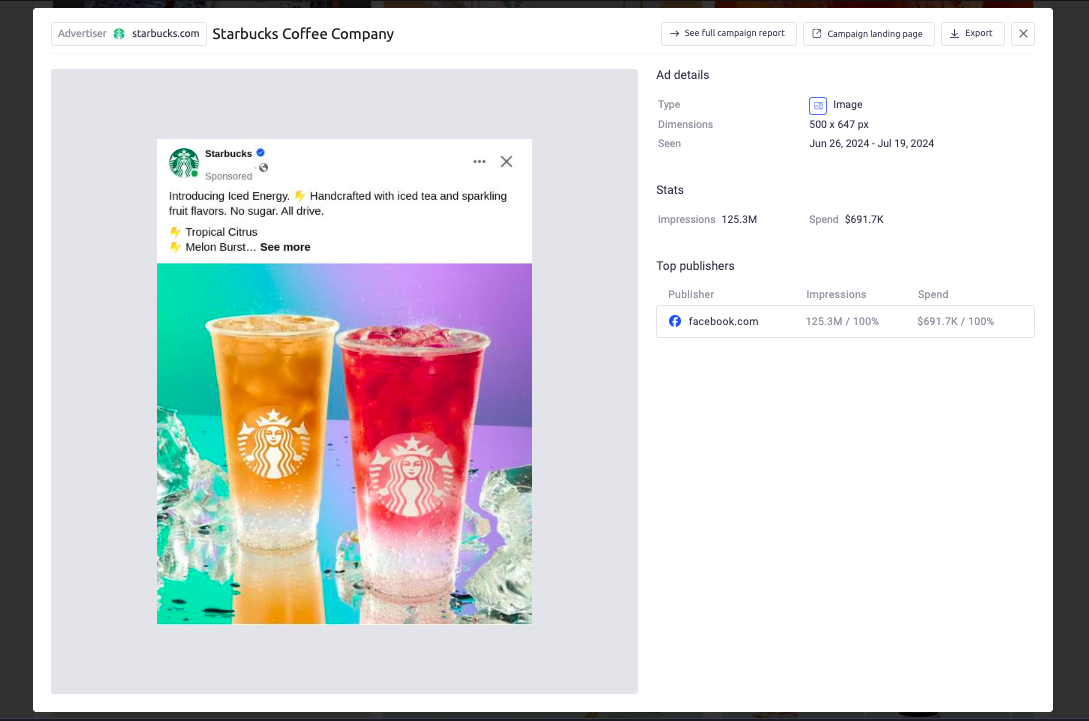1089x721 pixels.
Task: Close the Starbucks Coffee Company panel
Action: point(1023,33)
